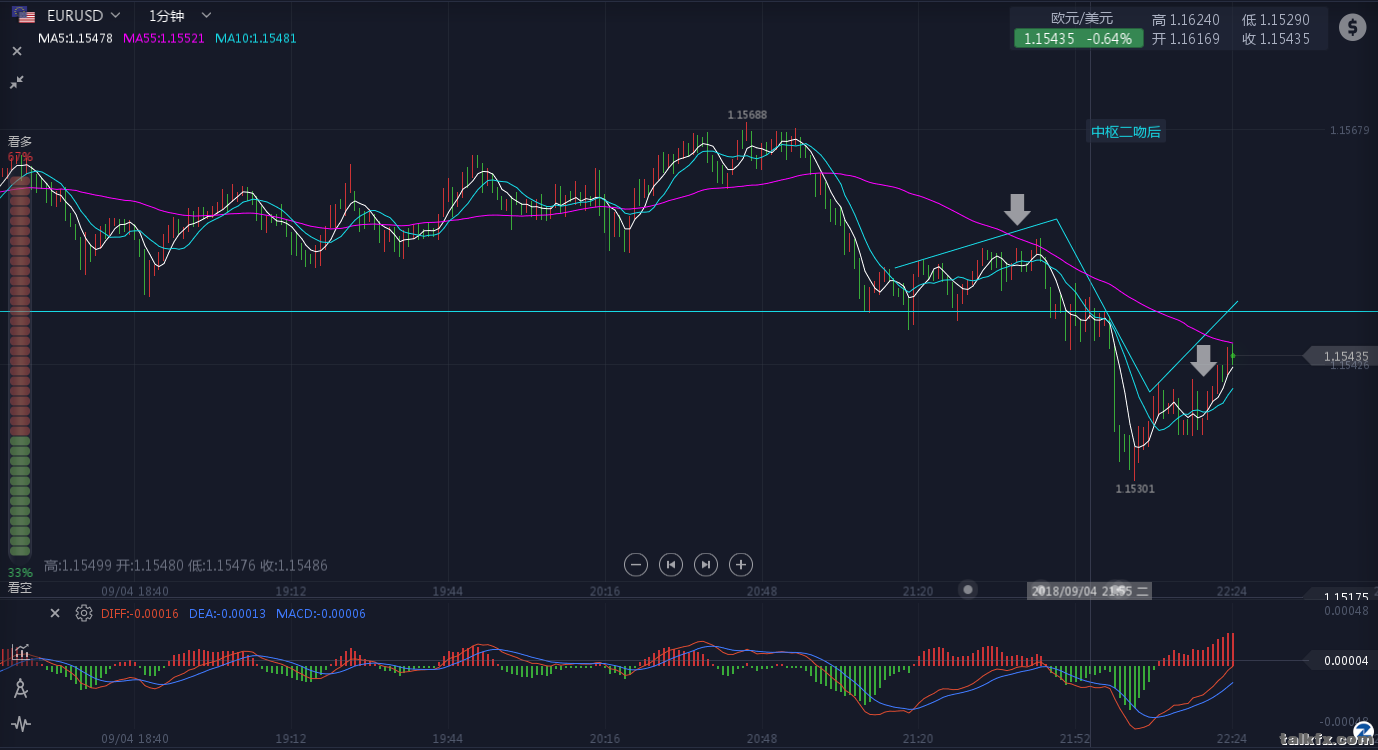Screen dimensions: 1378x750
Task: Close the moving average indicator with the X
Action: pyautogui.click(x=17, y=51)
